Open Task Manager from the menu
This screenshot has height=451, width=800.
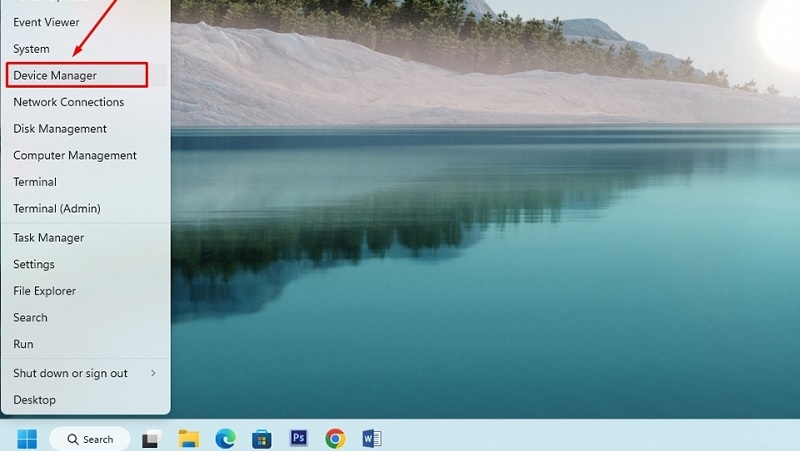[x=86, y=238]
